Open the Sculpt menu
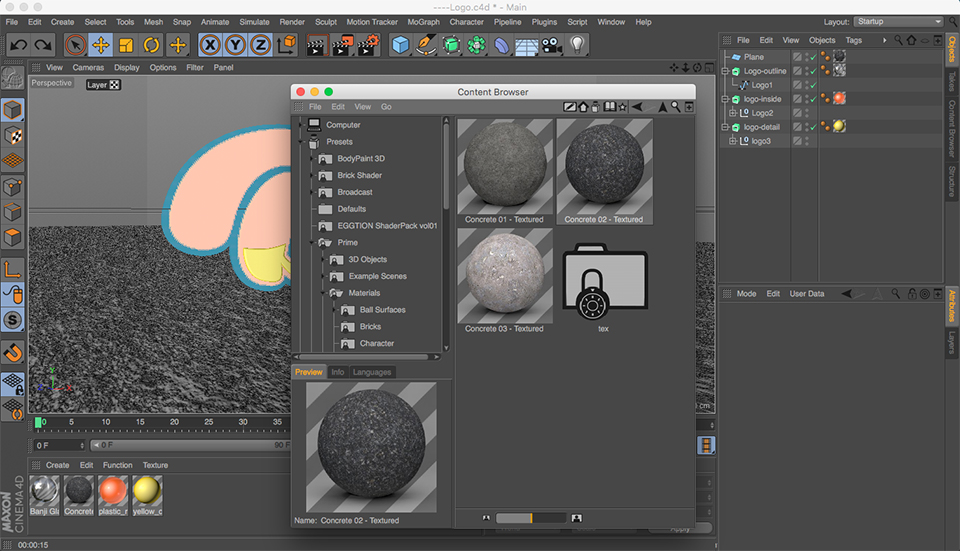This screenshot has height=551, width=960. pyautogui.click(x=326, y=22)
